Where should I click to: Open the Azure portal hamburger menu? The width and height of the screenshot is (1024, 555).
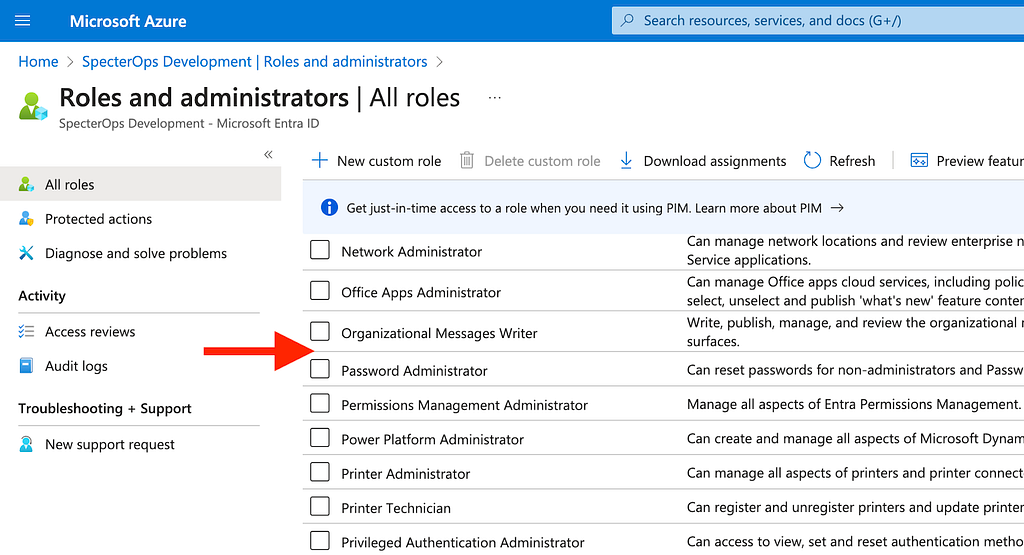[24, 20]
